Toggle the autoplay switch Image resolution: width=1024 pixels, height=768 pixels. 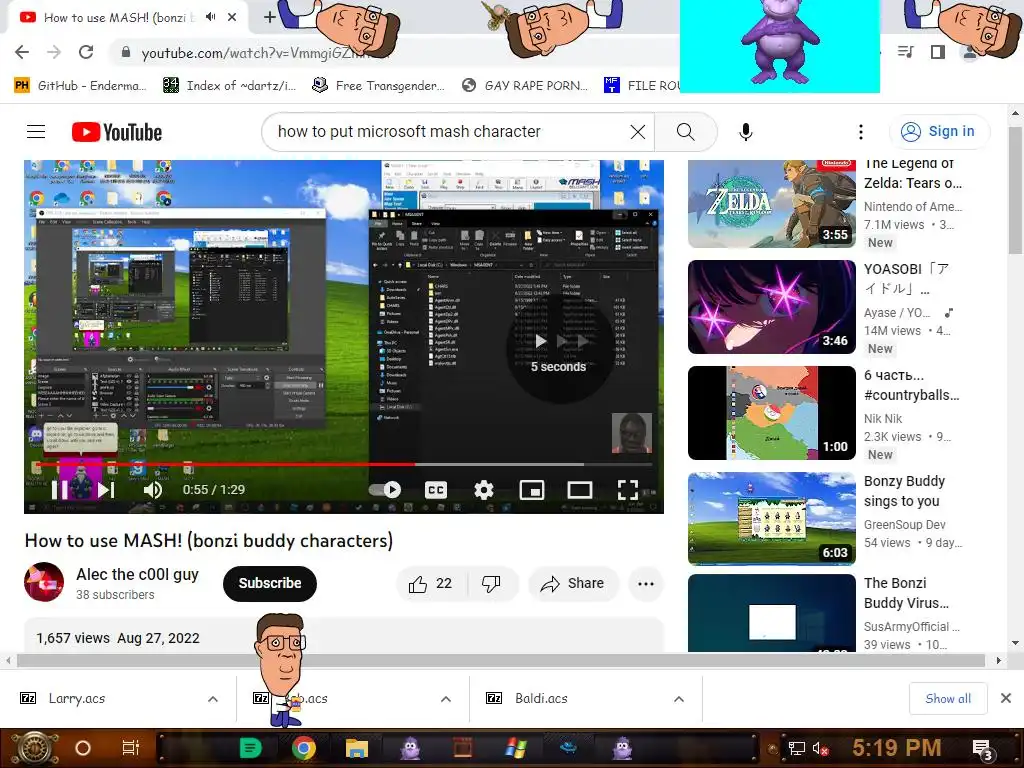[x=385, y=490]
